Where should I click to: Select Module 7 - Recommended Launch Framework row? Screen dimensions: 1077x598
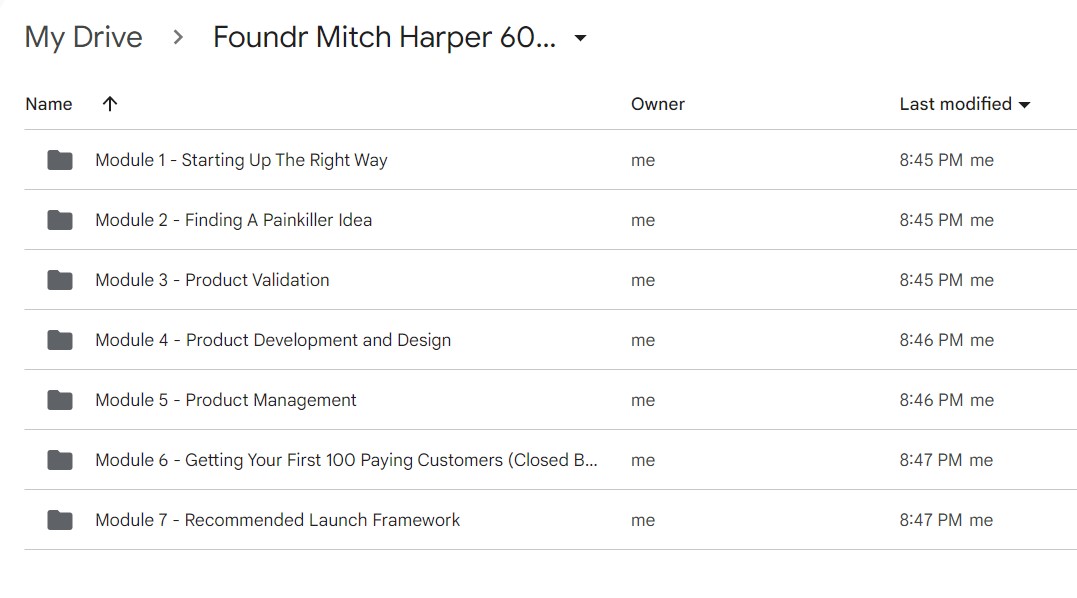tap(549, 520)
